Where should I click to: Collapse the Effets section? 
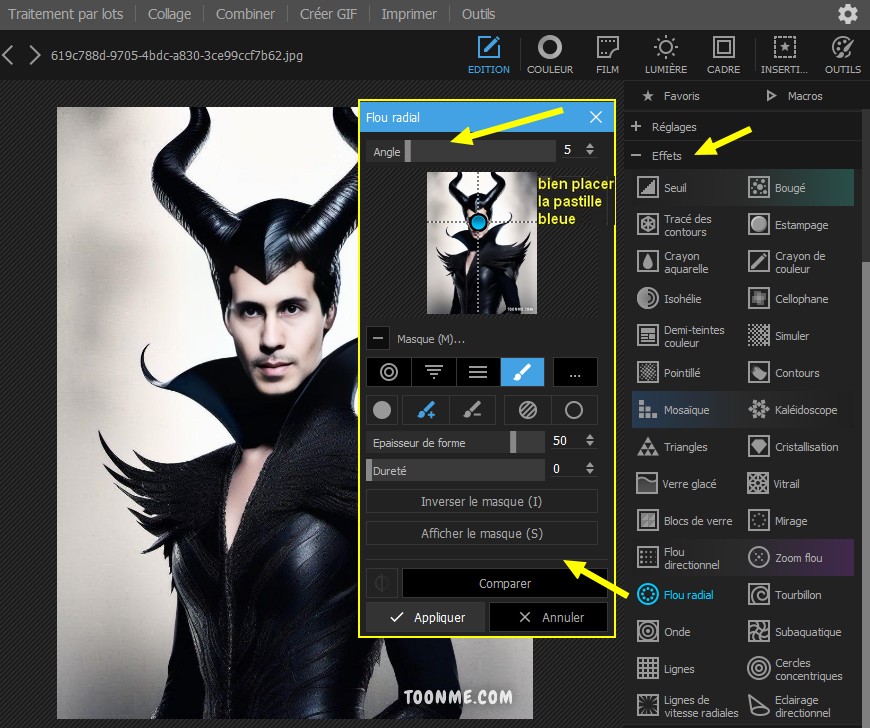tap(636, 156)
